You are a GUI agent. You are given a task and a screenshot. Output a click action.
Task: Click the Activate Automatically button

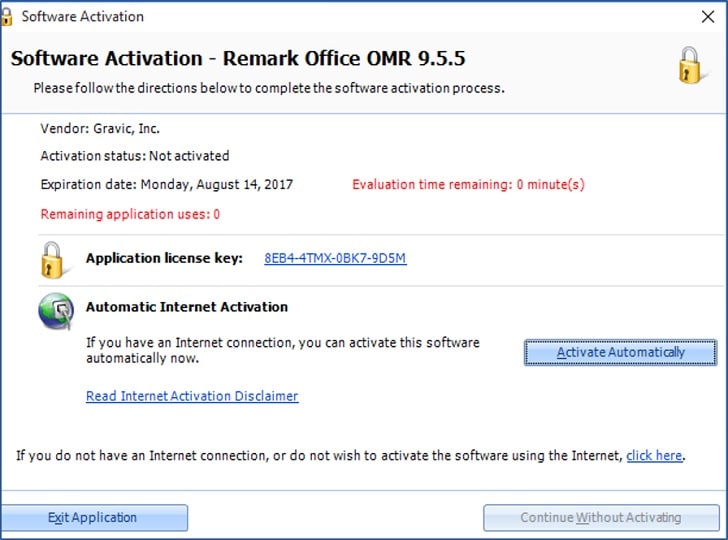(620, 352)
